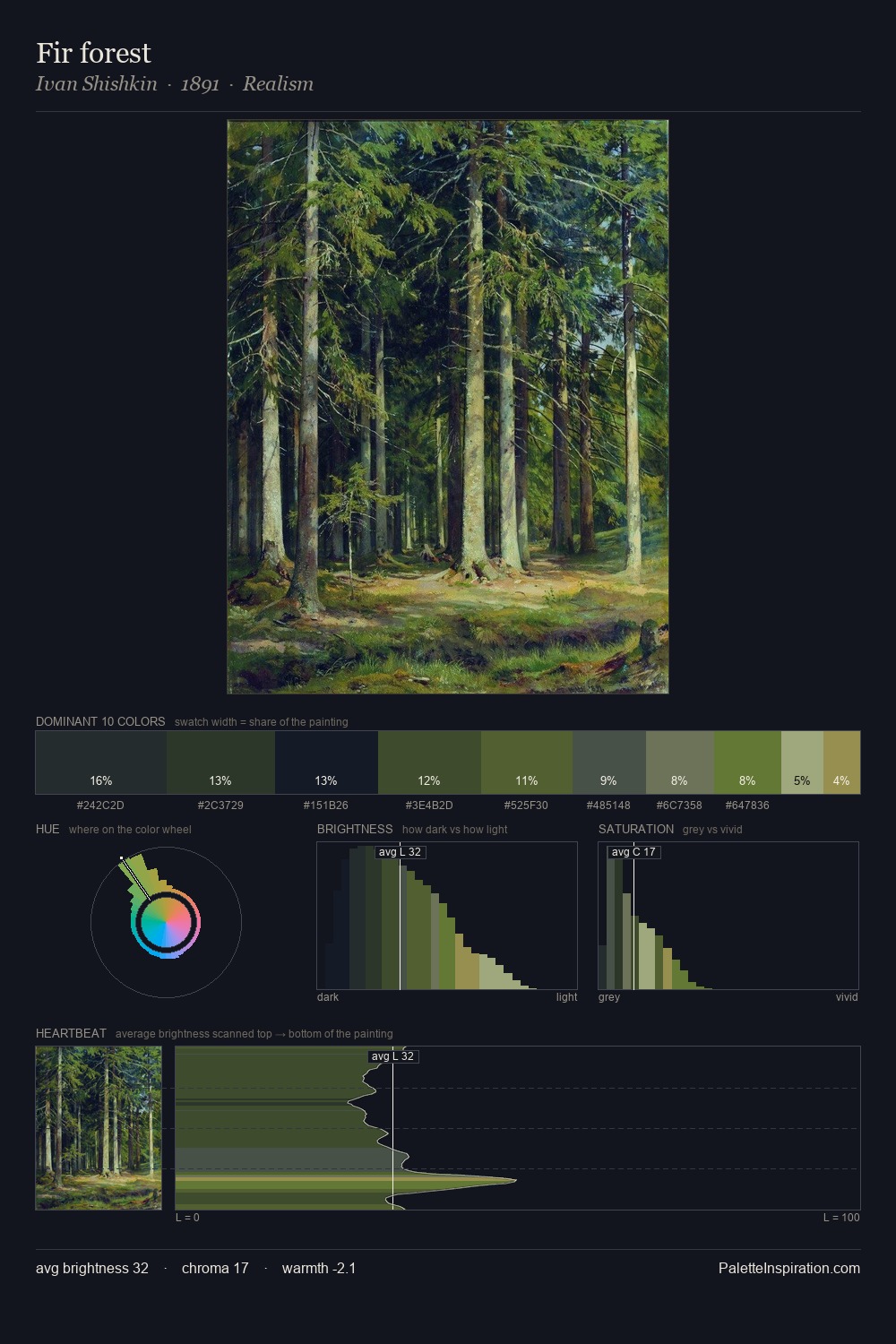Click the Fir forest main painting image
Viewport: 896px width, 1344px height.
(448, 407)
